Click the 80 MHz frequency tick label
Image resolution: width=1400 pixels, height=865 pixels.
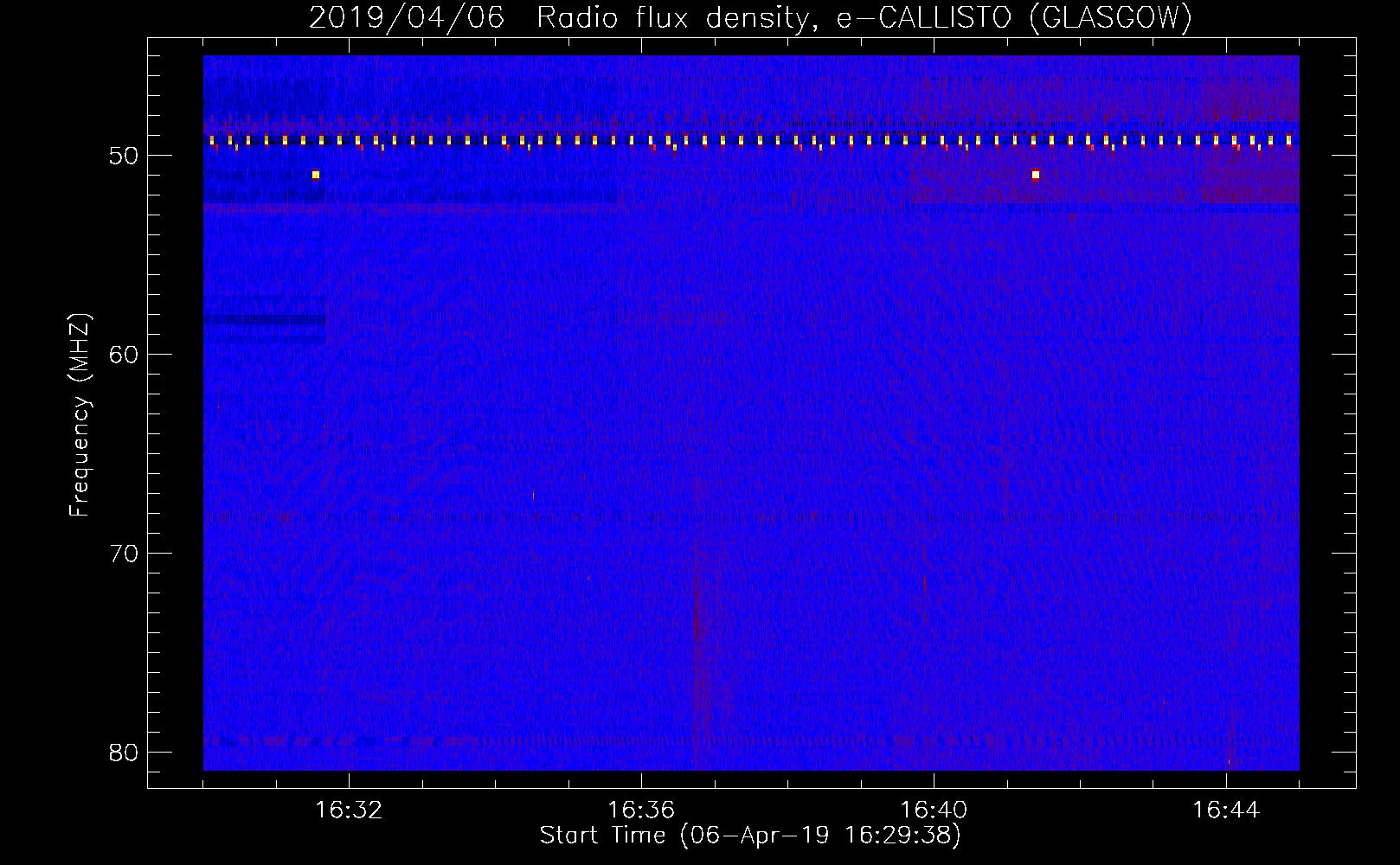[125, 753]
